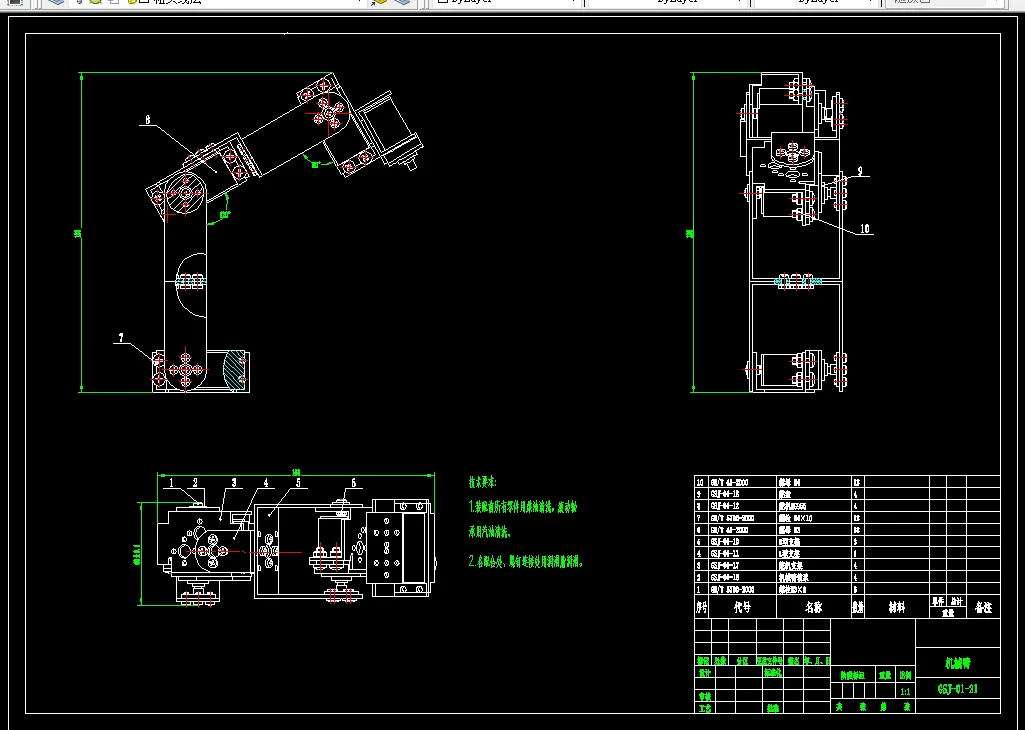The width and height of the screenshot is (1025, 730).
Task: Select the hatched circular joint in front view
Action: click(x=185, y=193)
